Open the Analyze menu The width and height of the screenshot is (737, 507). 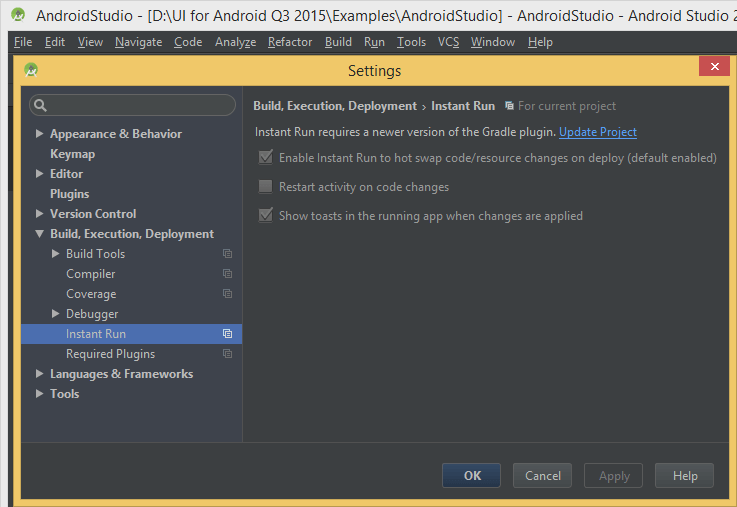(x=235, y=42)
